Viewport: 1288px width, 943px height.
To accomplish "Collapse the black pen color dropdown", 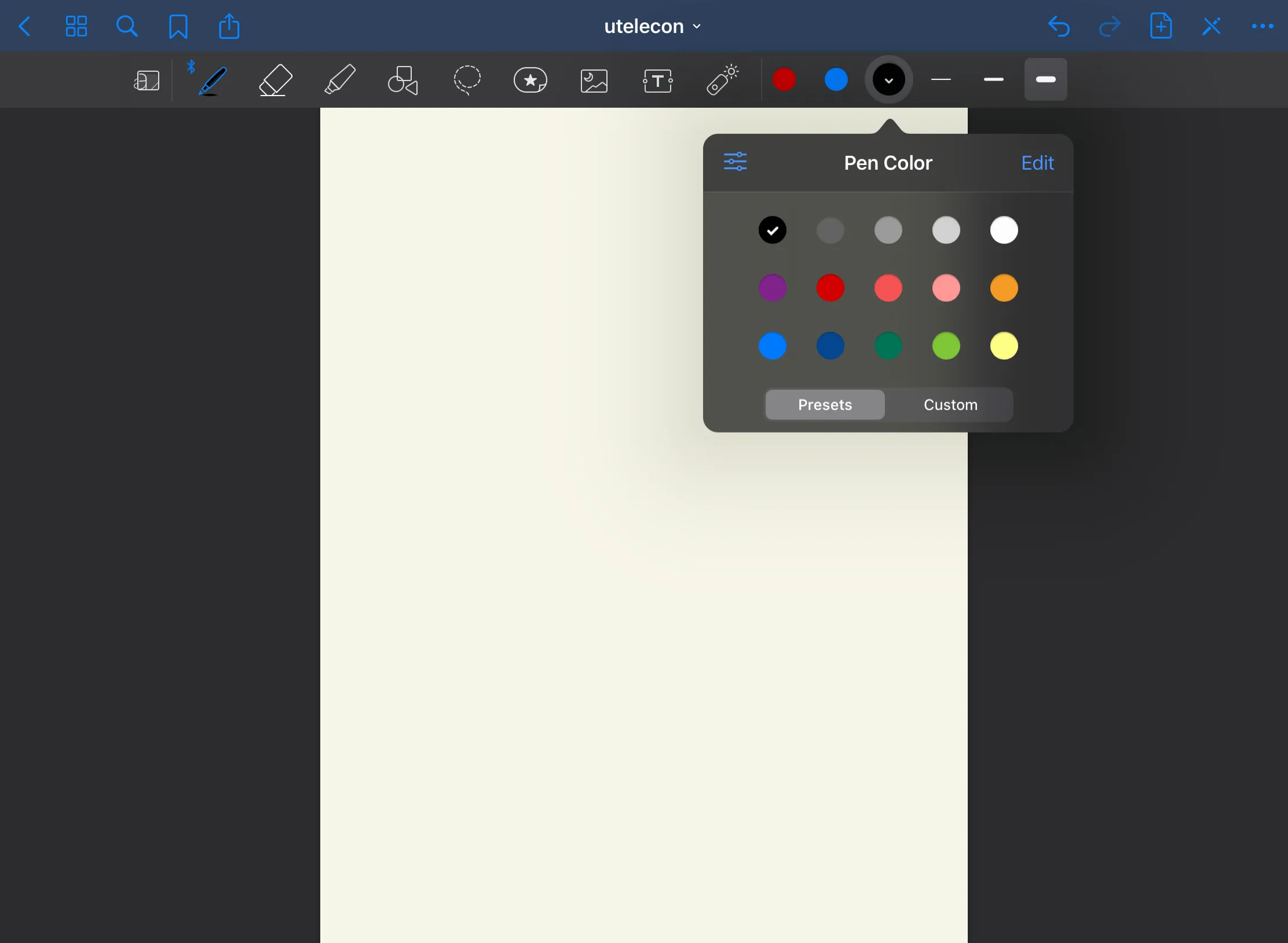I will [888, 80].
